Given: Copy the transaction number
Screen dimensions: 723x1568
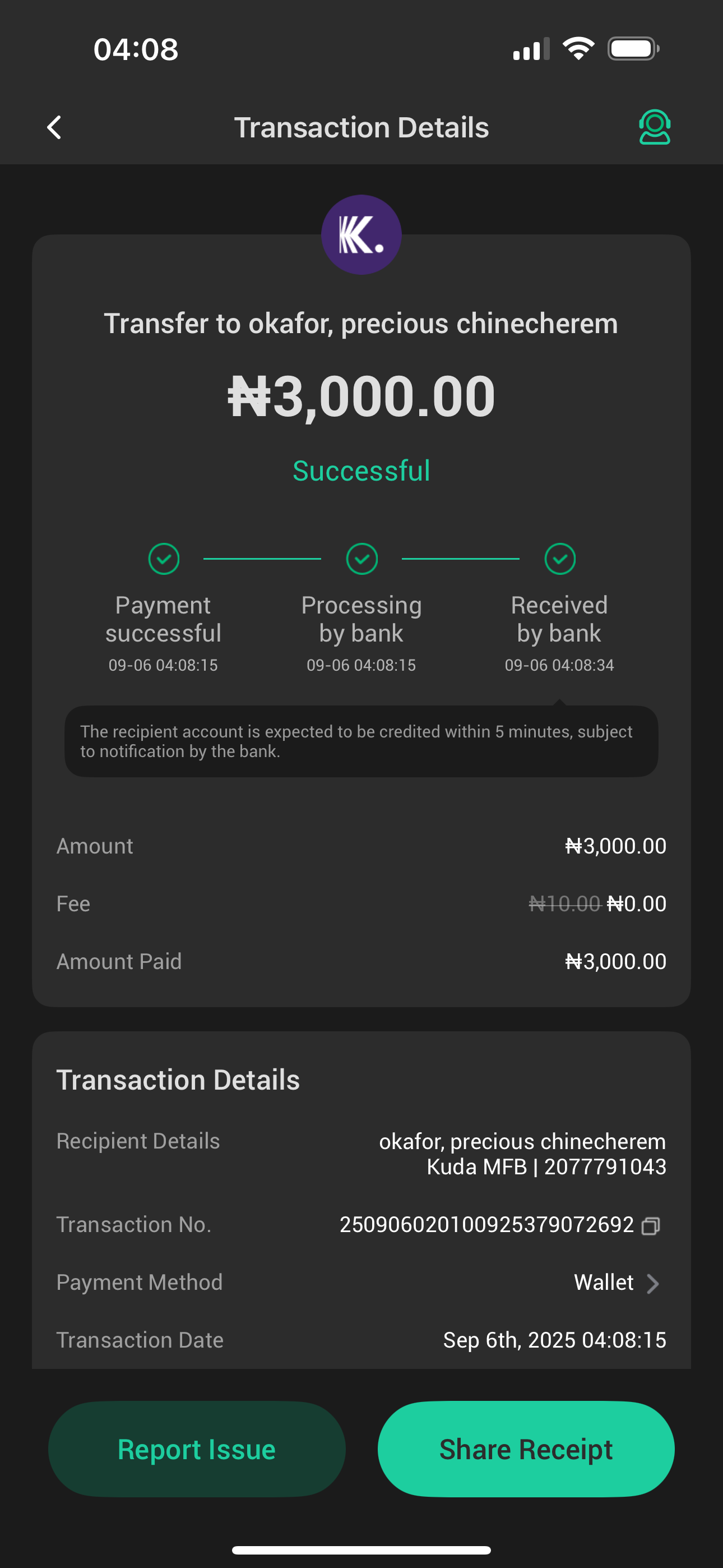Looking at the screenshot, I should [x=651, y=1225].
